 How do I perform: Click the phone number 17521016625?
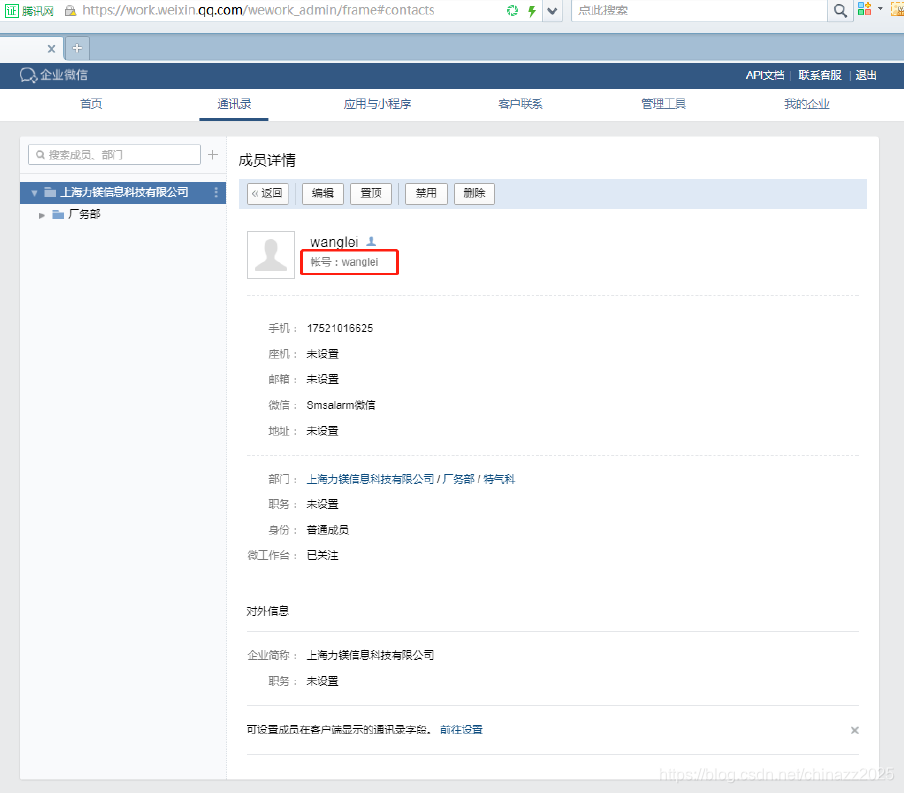coord(340,328)
